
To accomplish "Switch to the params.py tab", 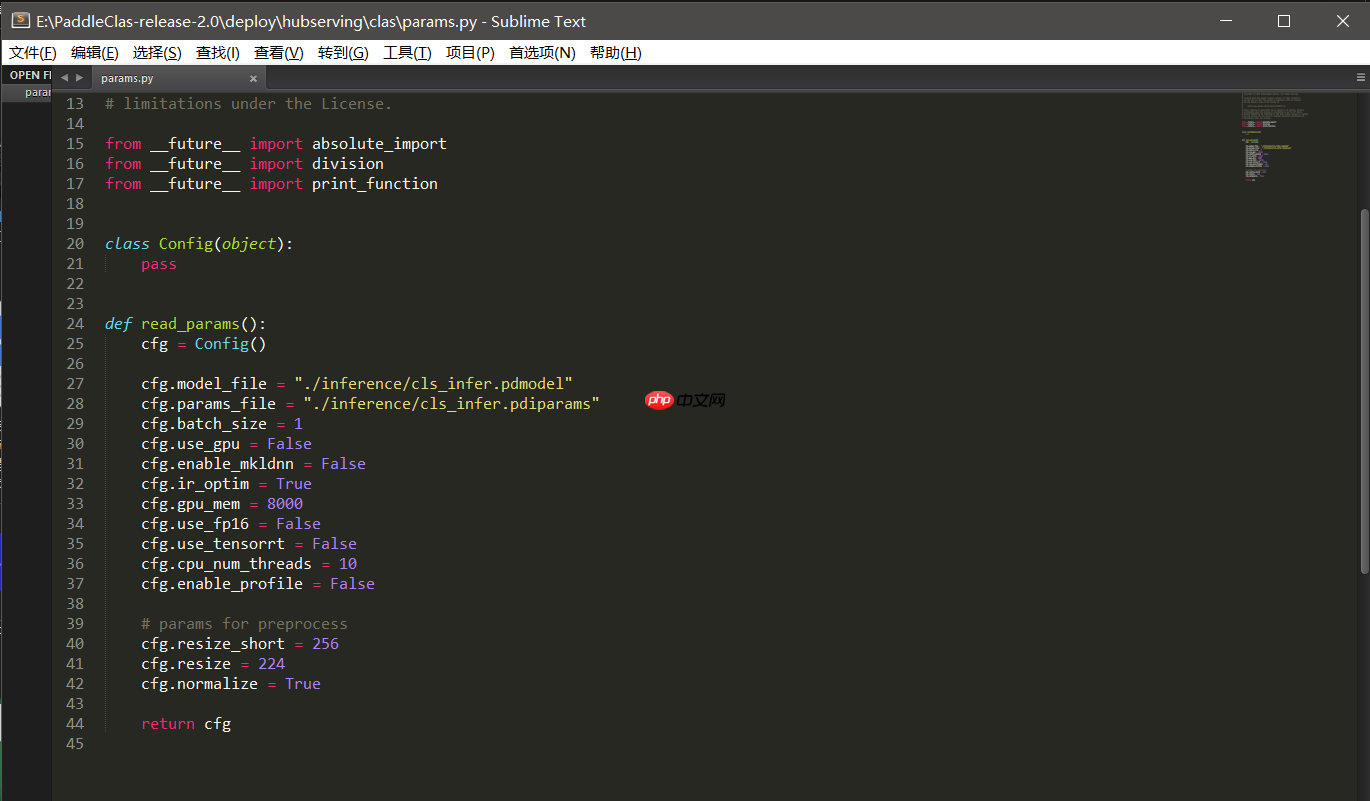I will (x=127, y=77).
